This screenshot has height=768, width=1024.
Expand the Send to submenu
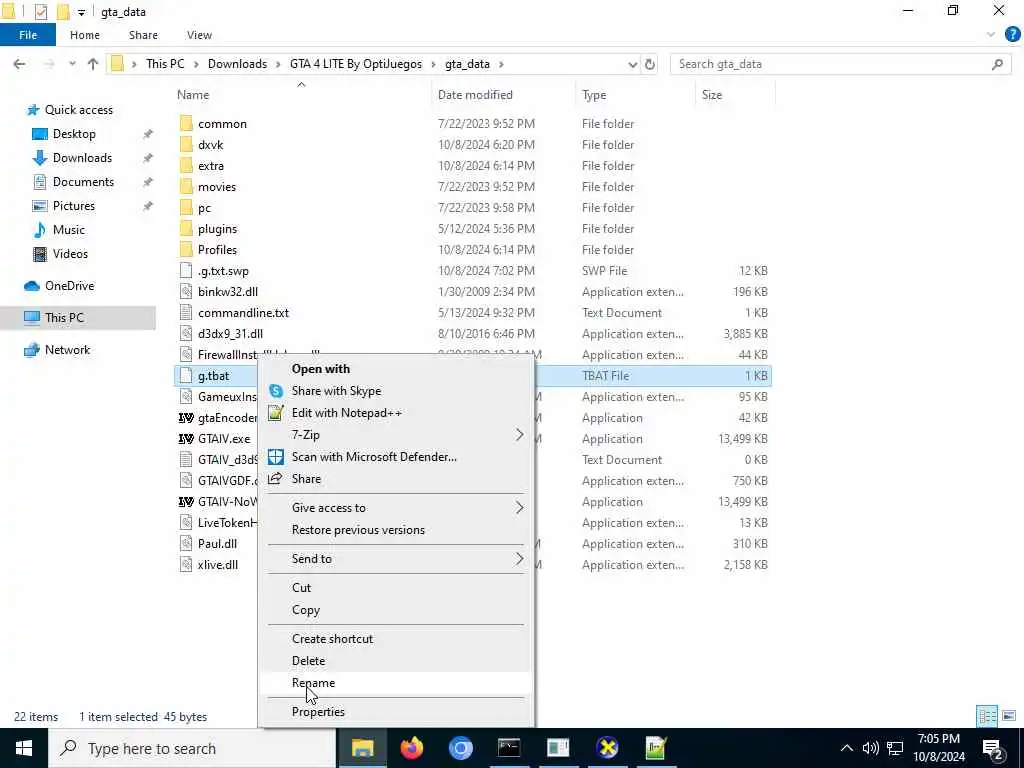pyautogui.click(x=396, y=558)
